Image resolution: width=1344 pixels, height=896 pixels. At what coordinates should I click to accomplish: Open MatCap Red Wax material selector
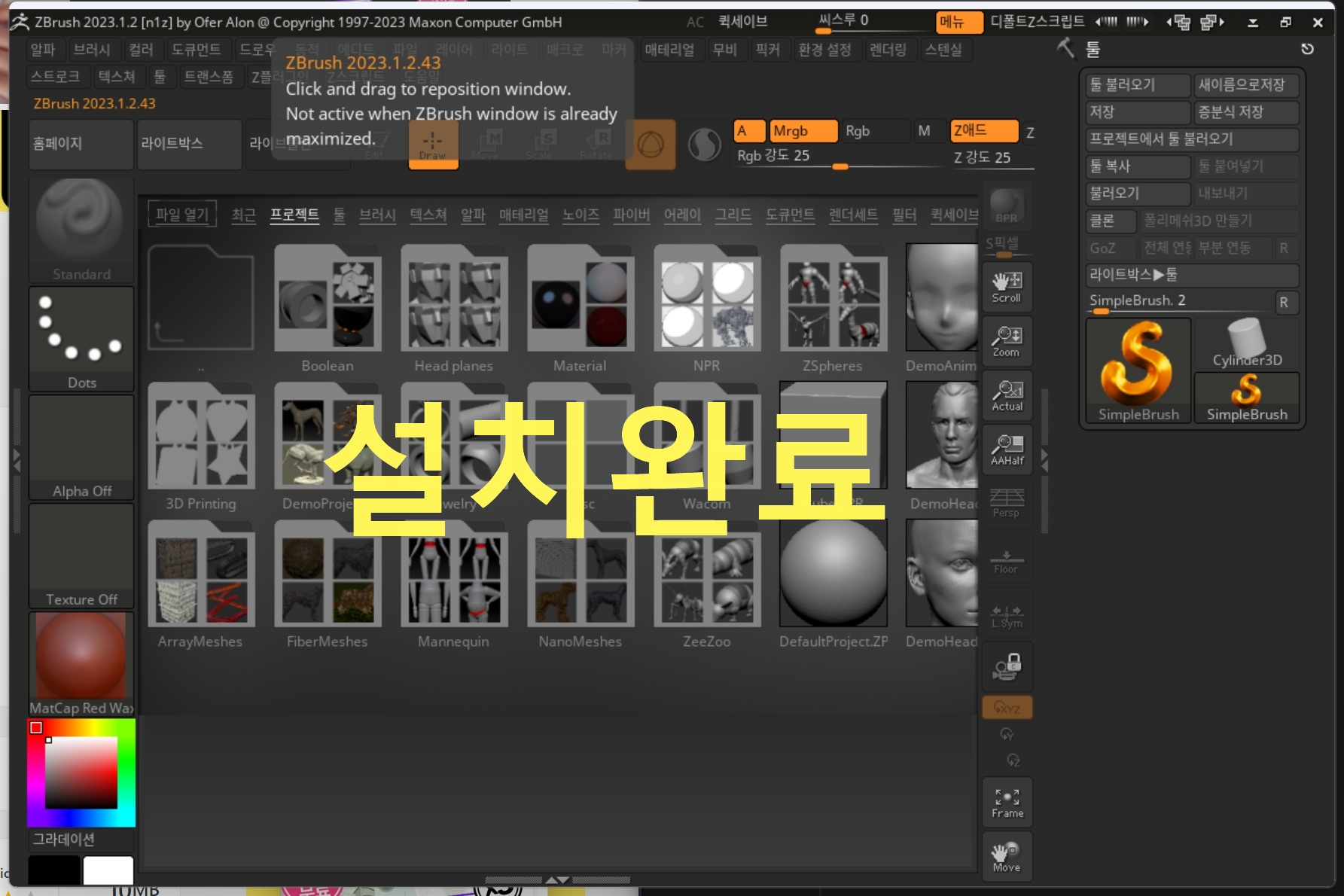click(81, 664)
